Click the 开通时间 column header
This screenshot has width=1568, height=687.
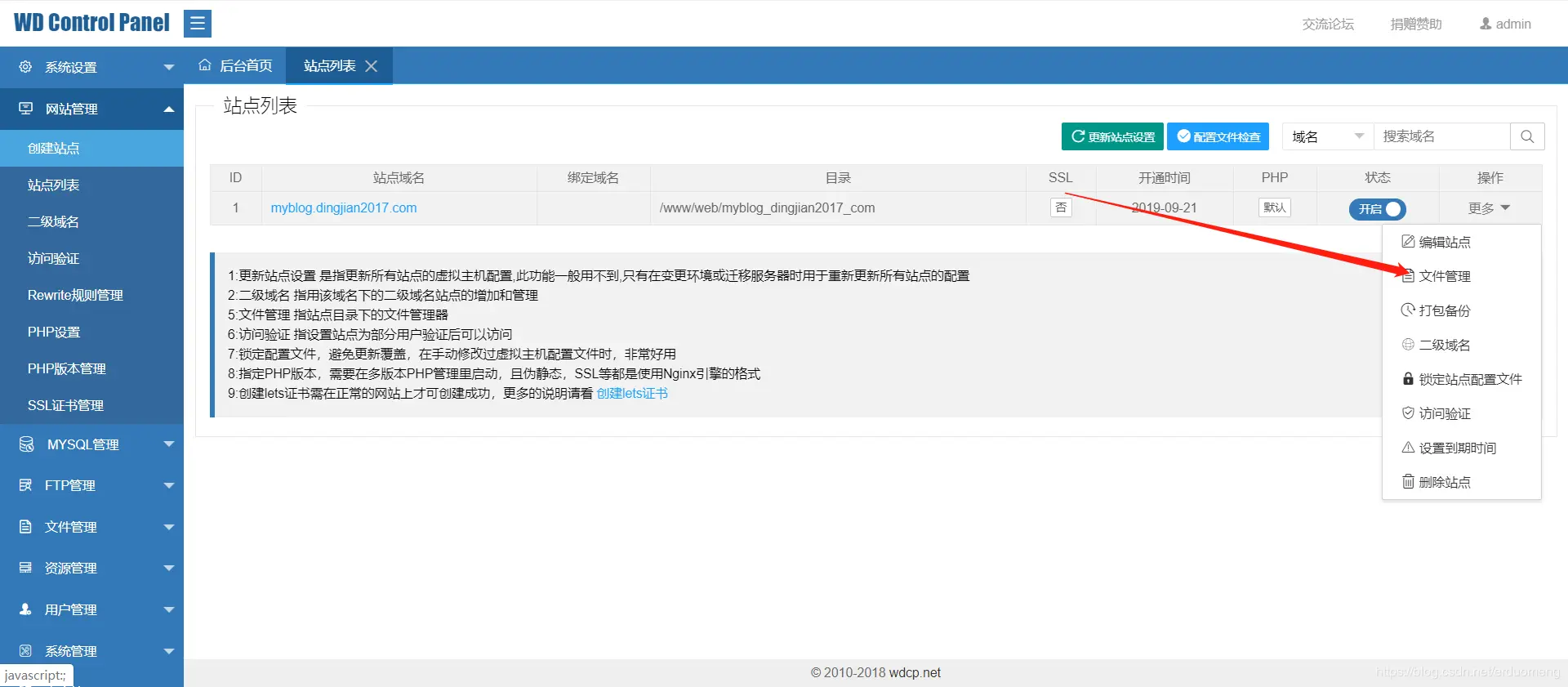click(1165, 178)
